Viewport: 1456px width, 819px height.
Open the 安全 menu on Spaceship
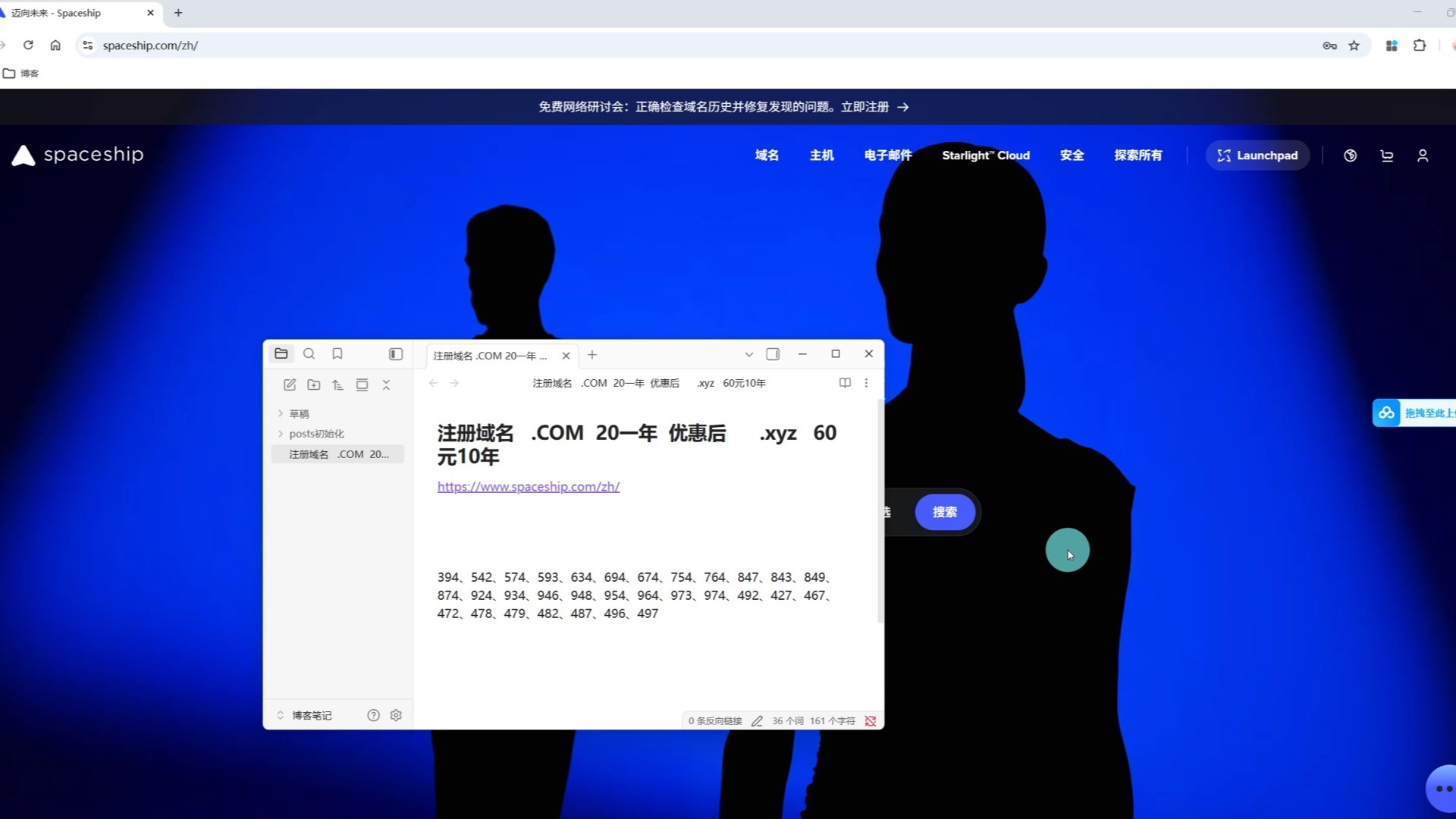point(1072,155)
